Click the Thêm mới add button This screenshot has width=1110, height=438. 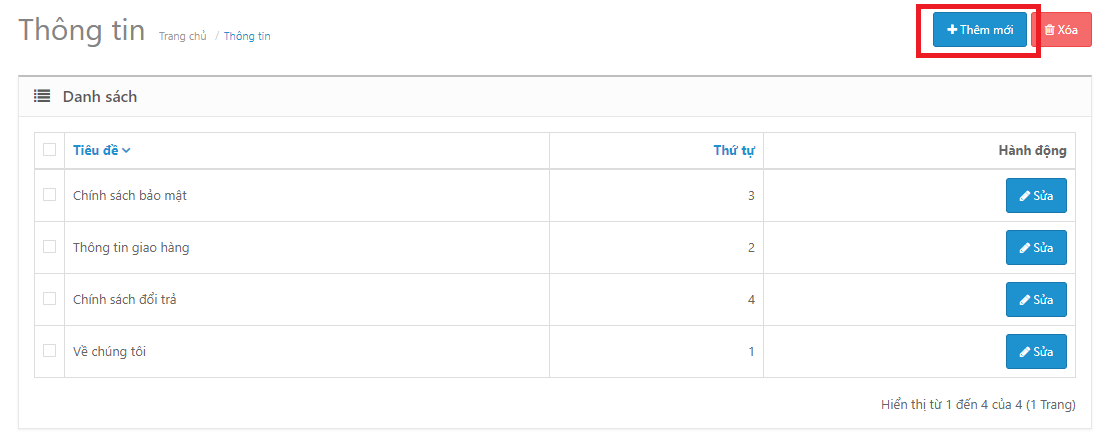(980, 30)
